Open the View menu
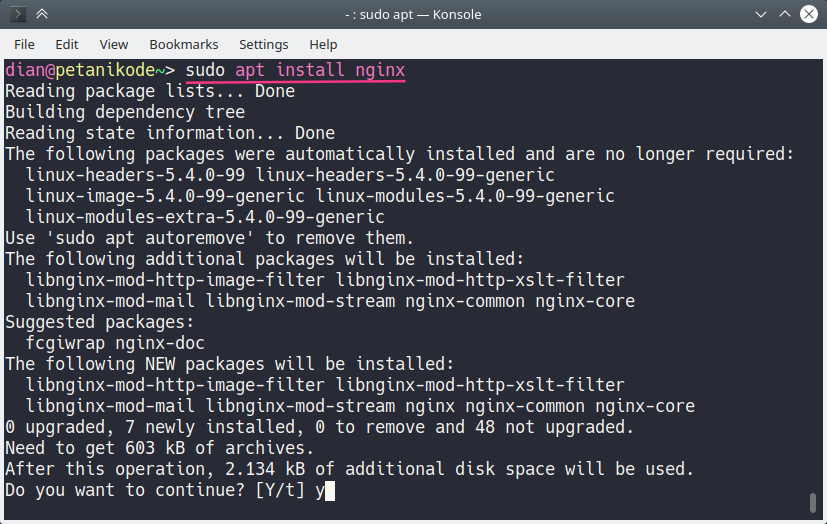827x524 pixels. [x=114, y=45]
